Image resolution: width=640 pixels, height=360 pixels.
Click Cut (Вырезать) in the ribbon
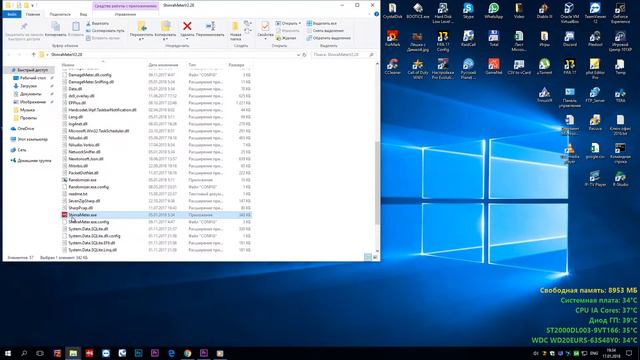pos(97,23)
